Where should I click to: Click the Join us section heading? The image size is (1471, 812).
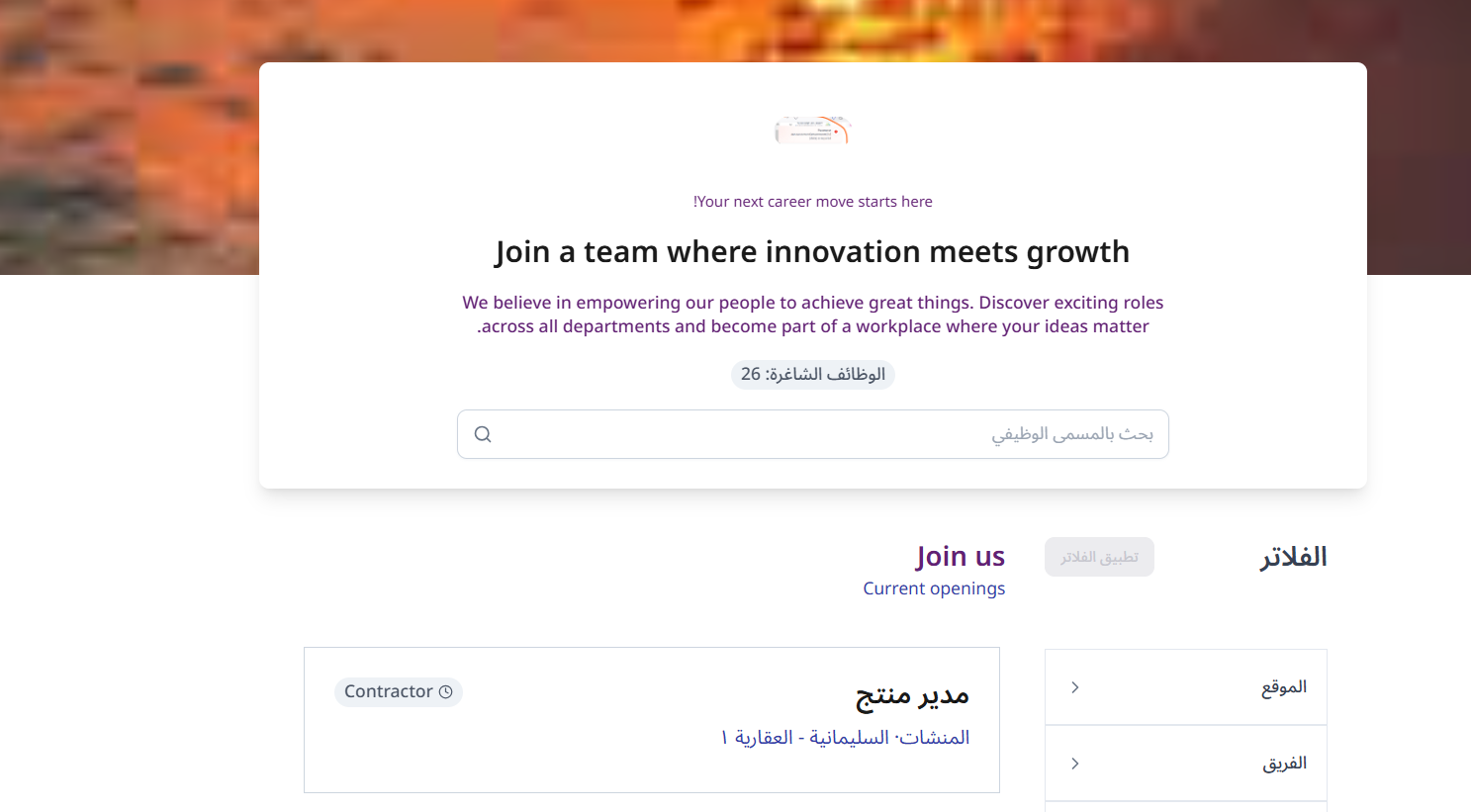960,557
